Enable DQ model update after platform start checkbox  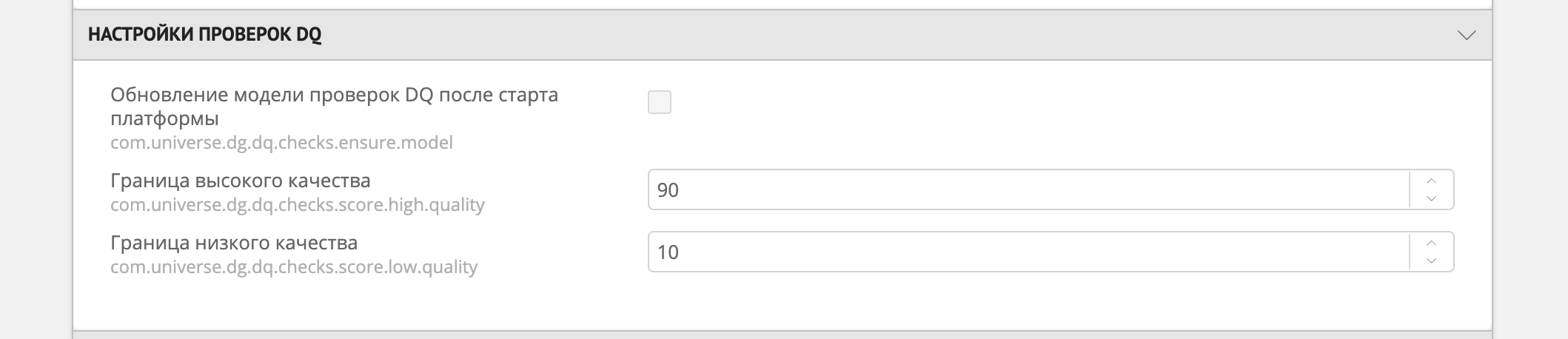coord(659,102)
